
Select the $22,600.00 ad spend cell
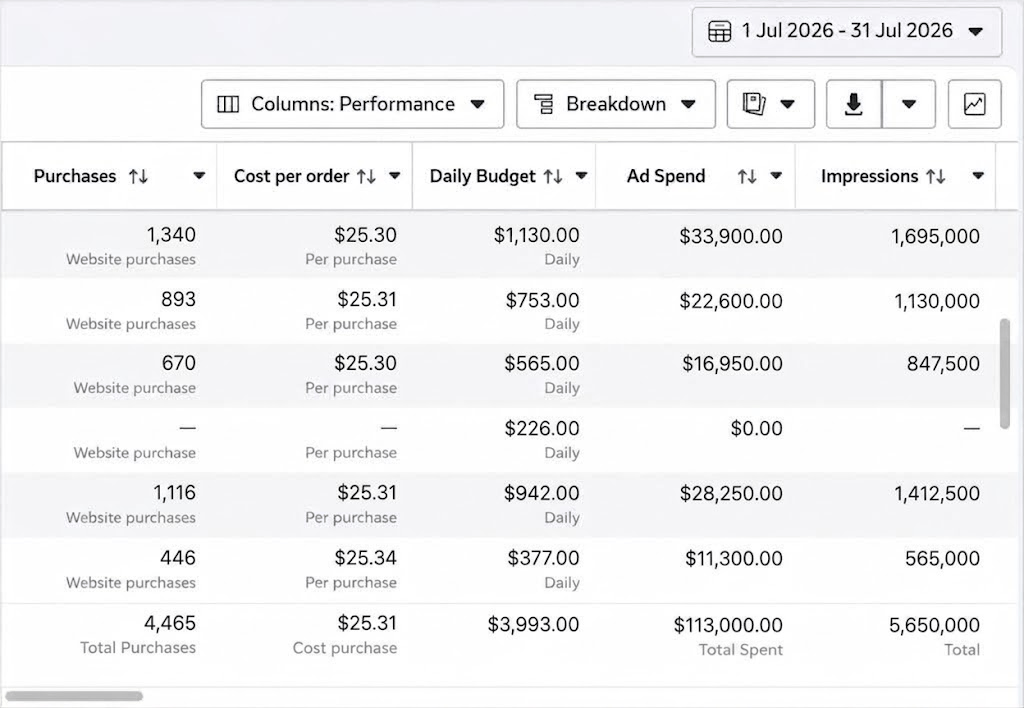click(x=731, y=301)
